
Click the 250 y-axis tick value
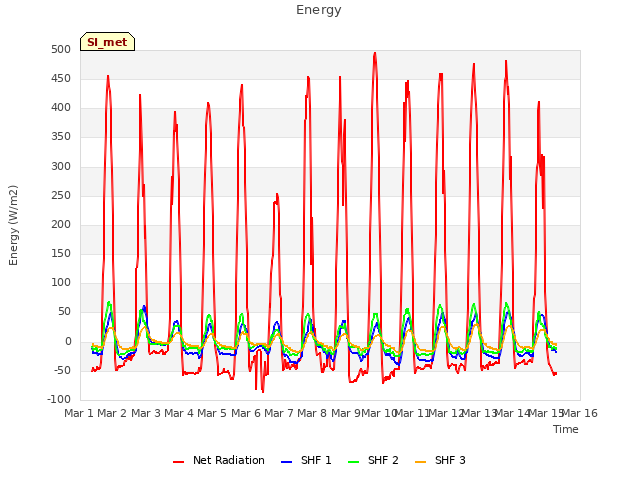coord(61,196)
